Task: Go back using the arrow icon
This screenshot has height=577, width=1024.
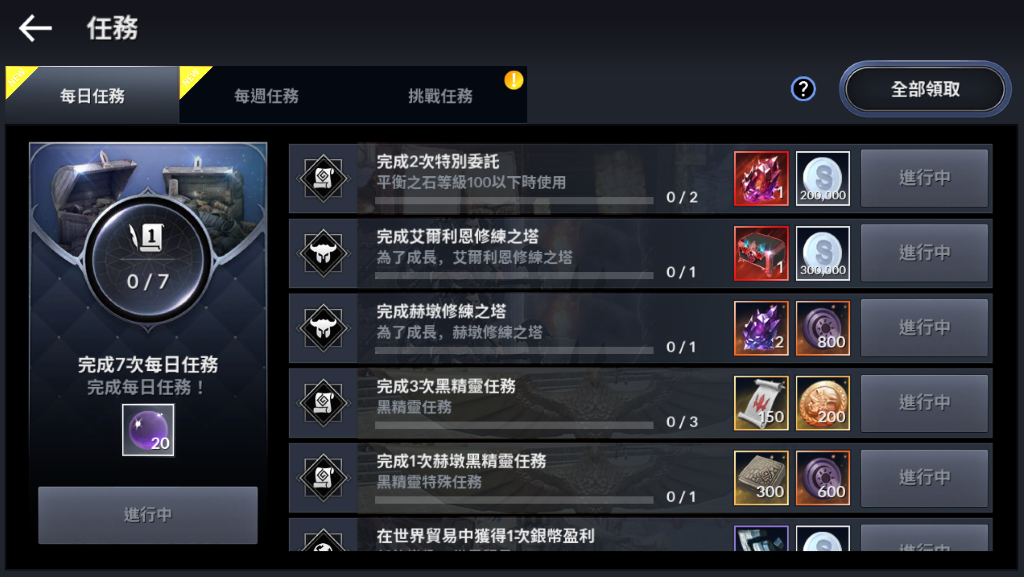Action: pos(35,29)
